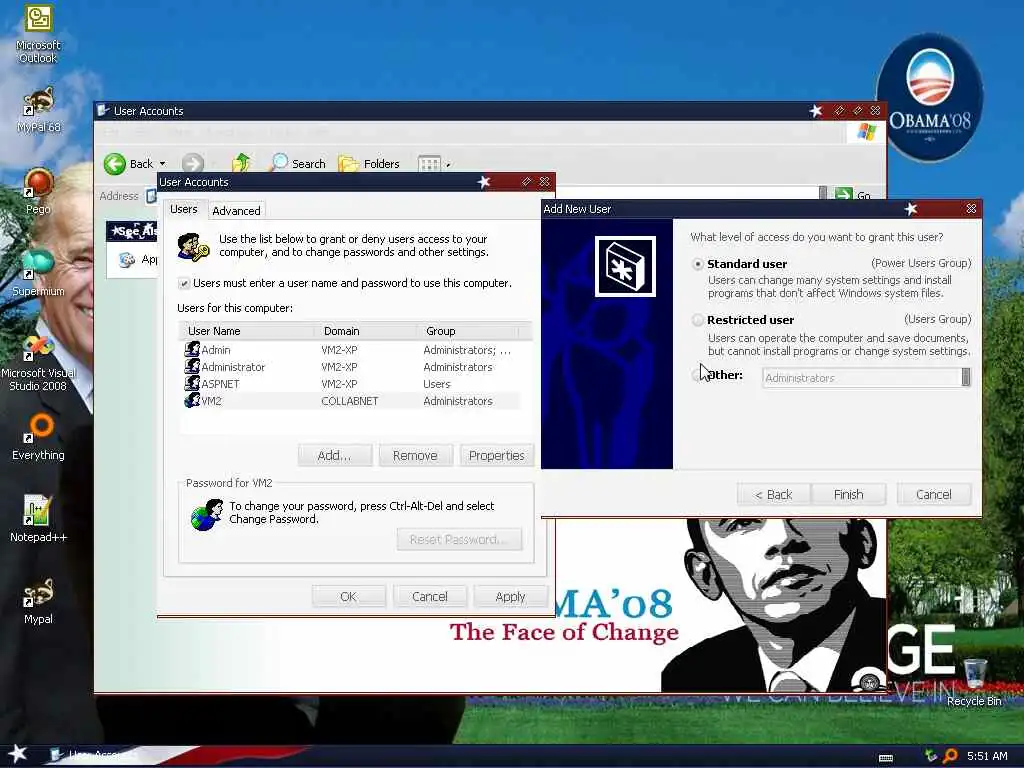Open the Recycle Bin
The image size is (1024, 768).
pyautogui.click(x=974, y=682)
